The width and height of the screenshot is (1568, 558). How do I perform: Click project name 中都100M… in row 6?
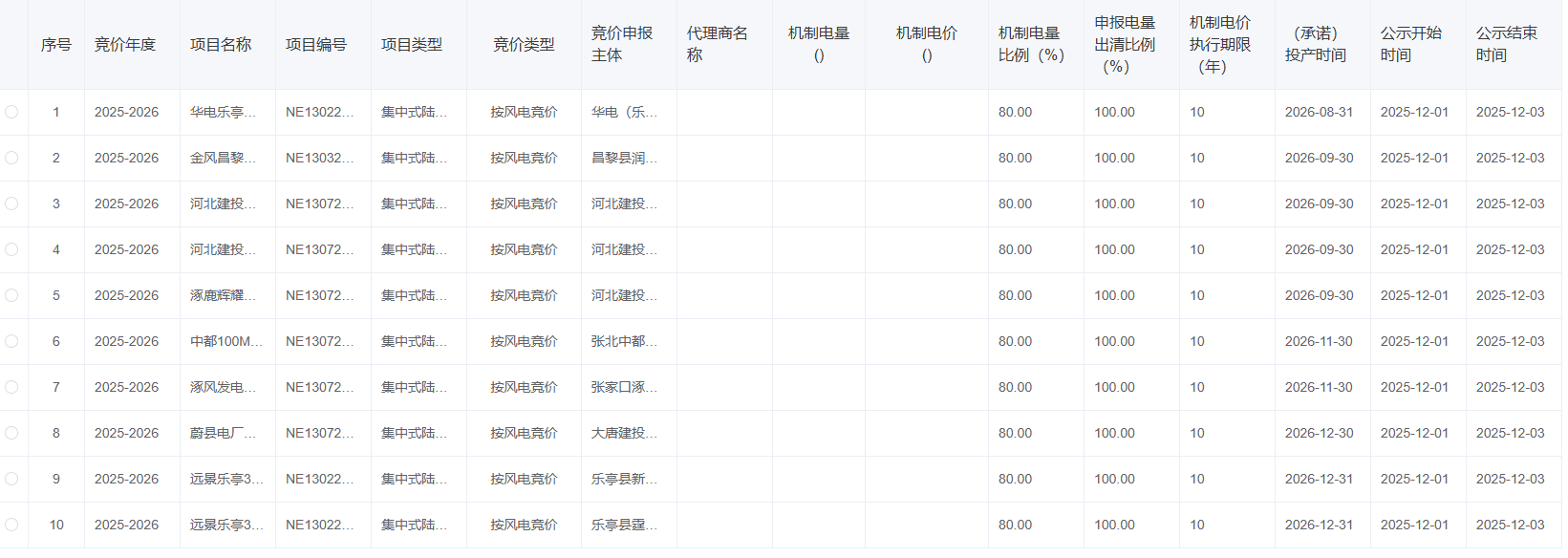click(x=226, y=341)
